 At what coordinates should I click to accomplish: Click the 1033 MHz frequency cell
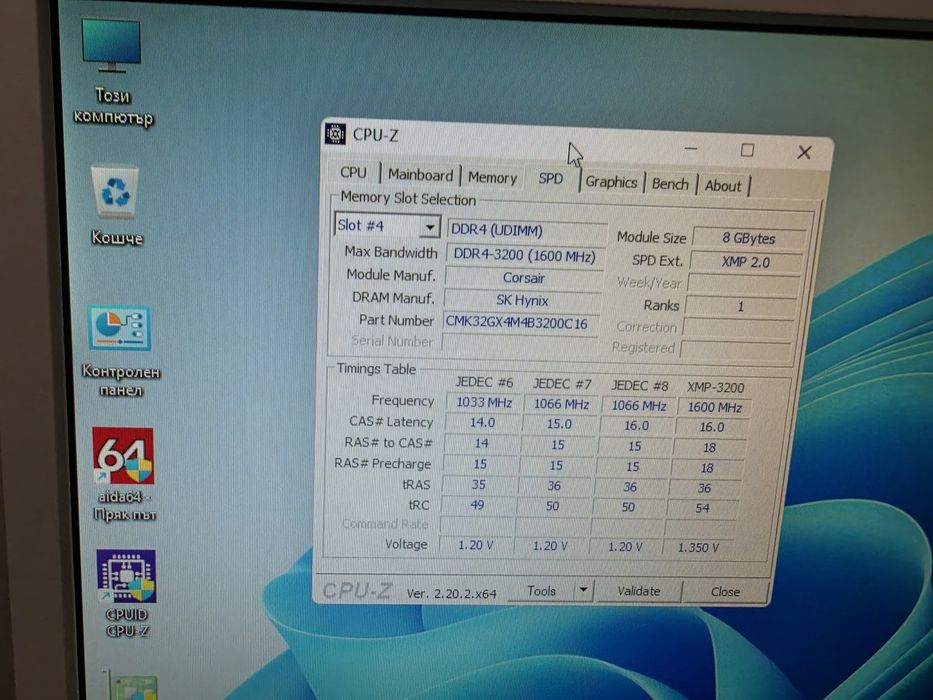tap(484, 402)
